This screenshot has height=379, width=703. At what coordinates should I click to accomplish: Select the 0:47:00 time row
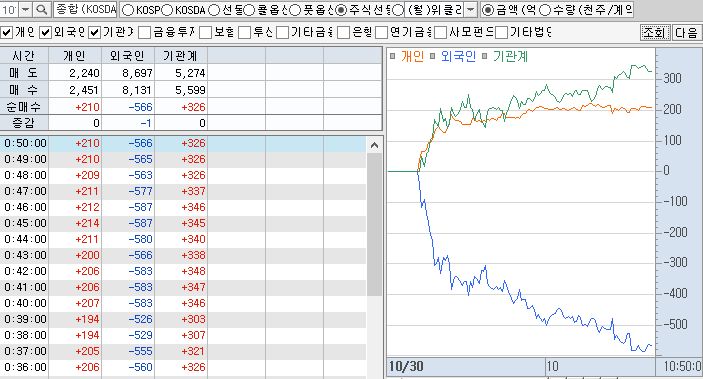click(183, 191)
